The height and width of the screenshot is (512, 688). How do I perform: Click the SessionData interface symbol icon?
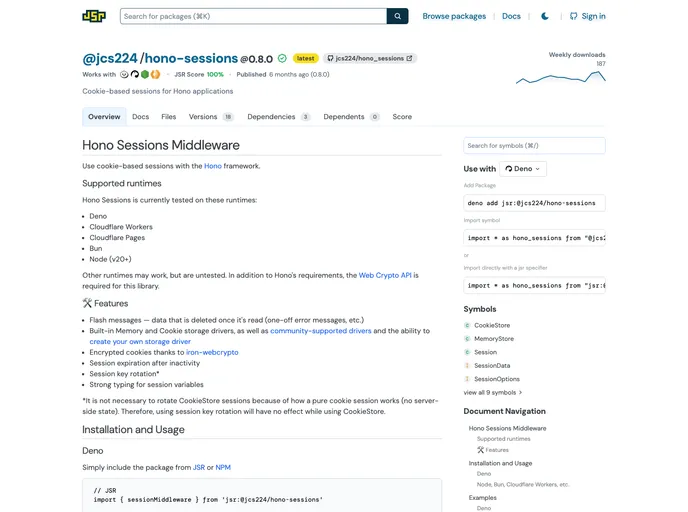click(467, 365)
